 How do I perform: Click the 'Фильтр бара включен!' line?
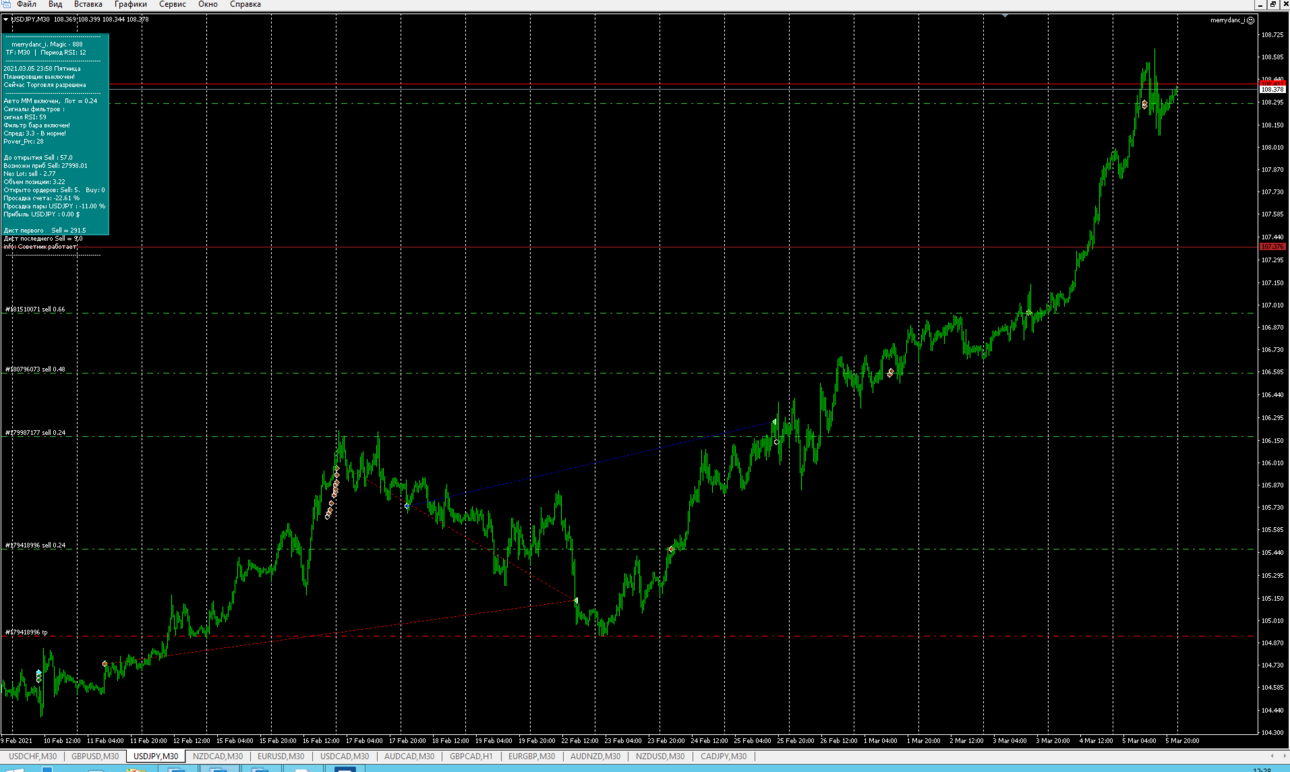point(37,125)
